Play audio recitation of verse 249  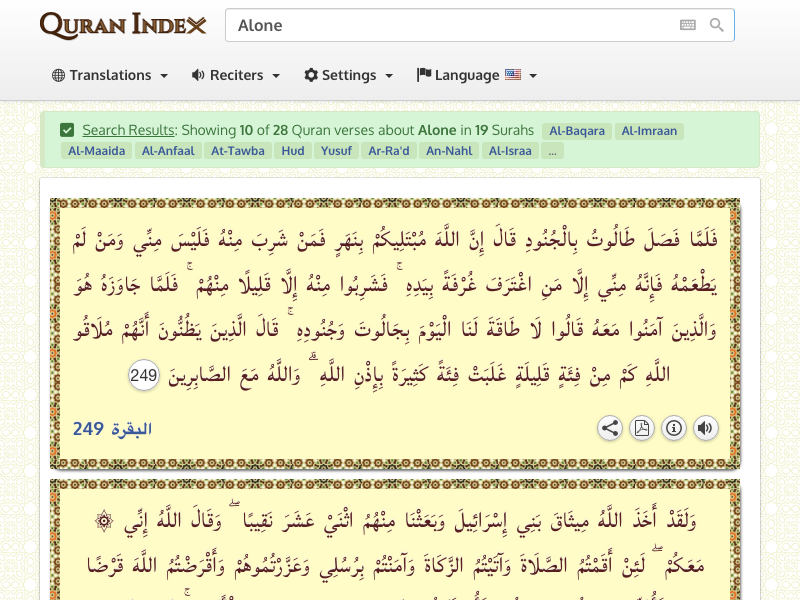(x=706, y=428)
